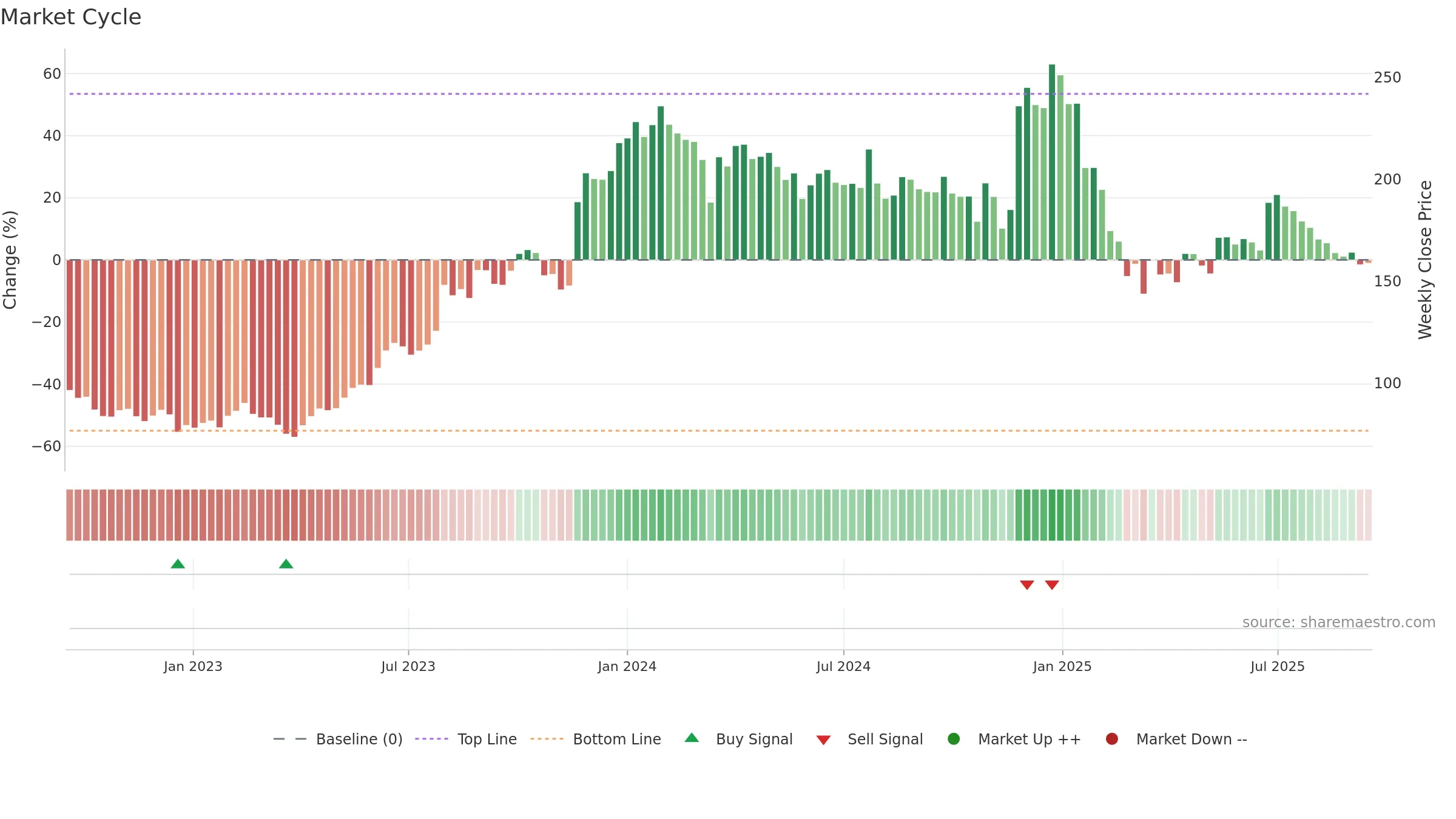Click the Jul 2023 axis label

(408, 667)
